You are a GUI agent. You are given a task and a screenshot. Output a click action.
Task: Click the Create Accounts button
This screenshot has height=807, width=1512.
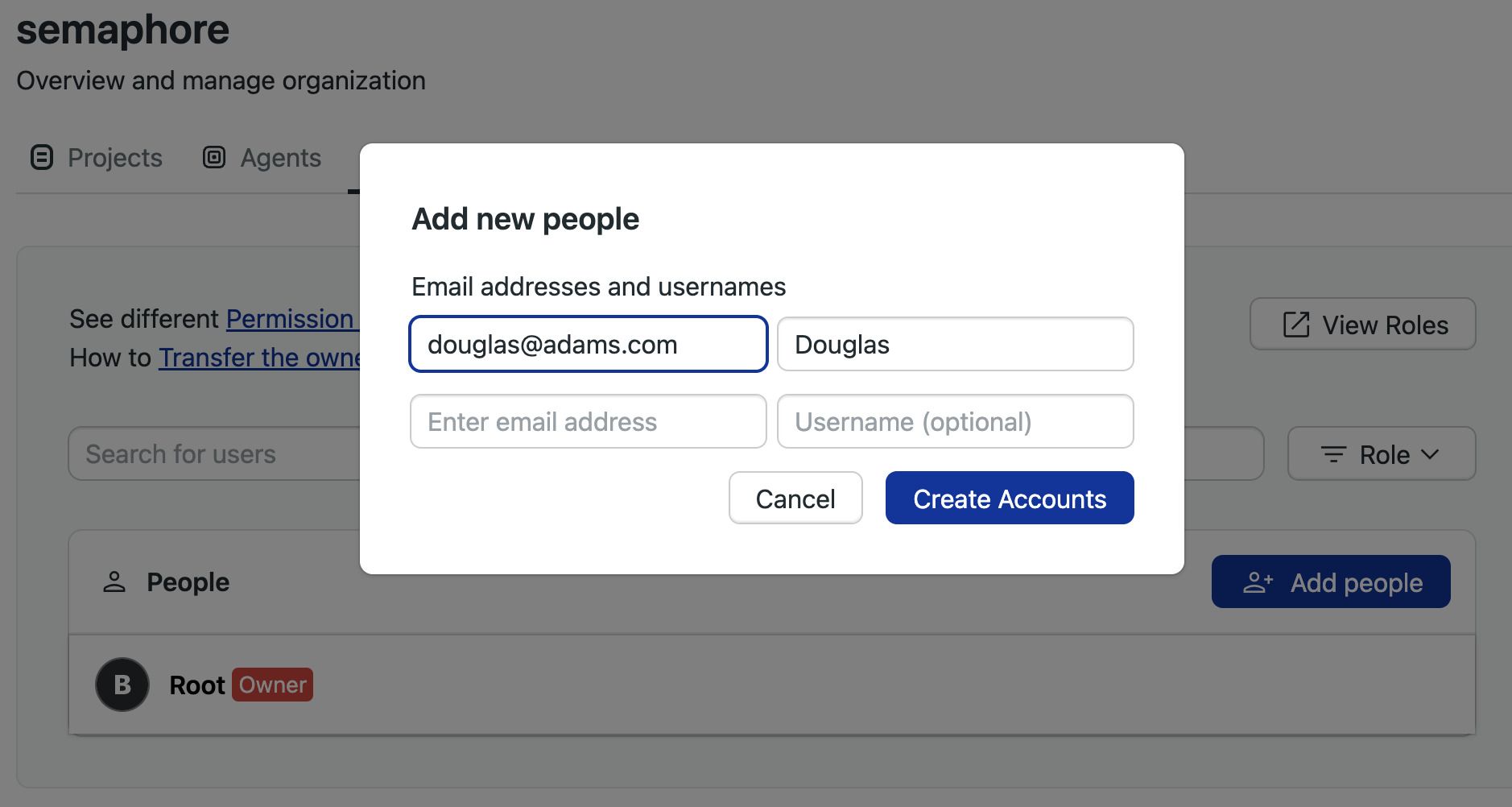(1010, 498)
